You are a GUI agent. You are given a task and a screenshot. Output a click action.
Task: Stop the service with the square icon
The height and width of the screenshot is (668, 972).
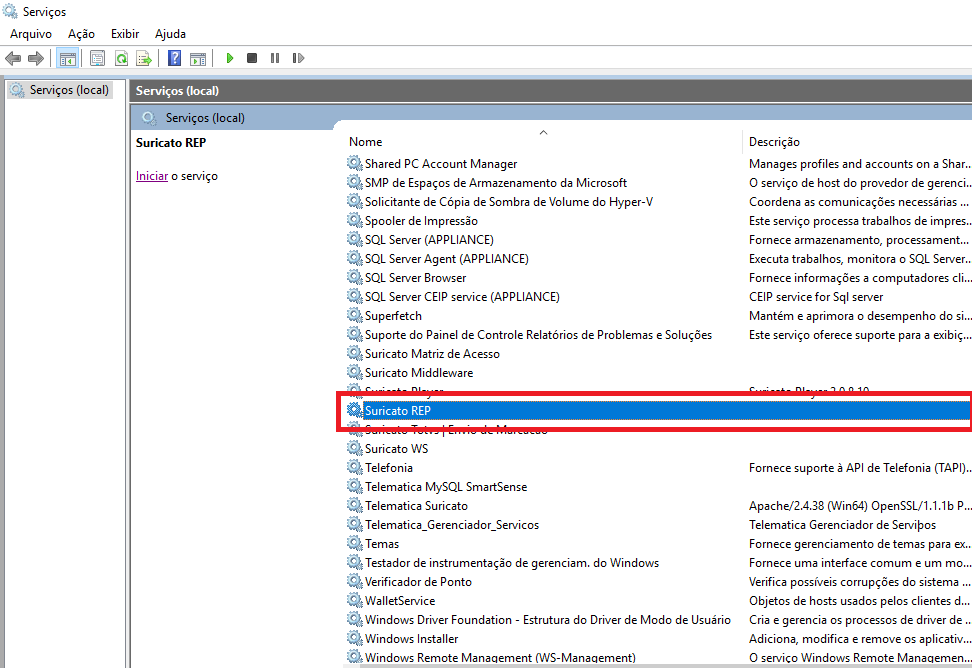coord(252,58)
